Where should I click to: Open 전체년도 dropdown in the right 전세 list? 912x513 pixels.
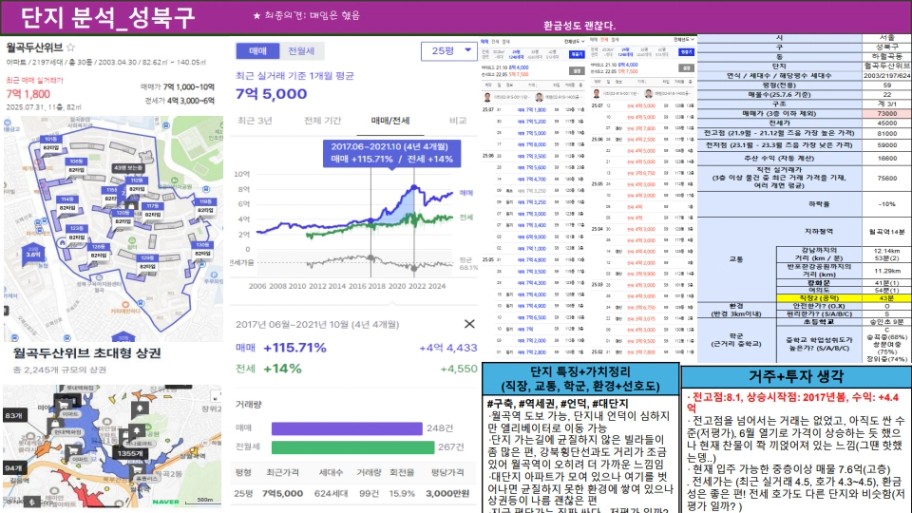[684, 40]
